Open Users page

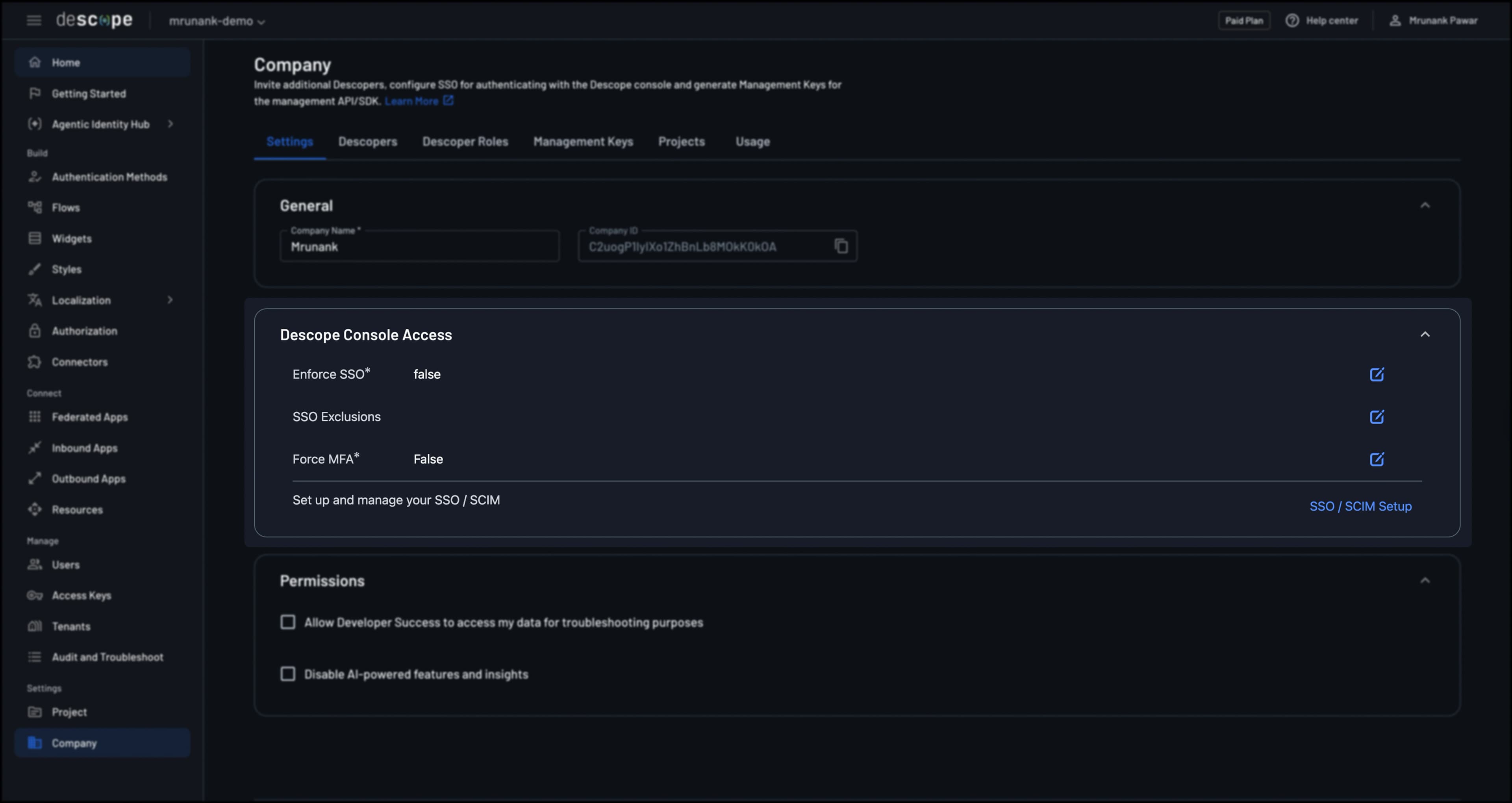click(102, 565)
